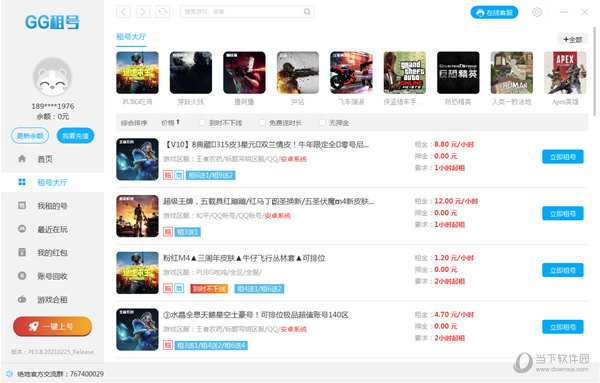Select the 穿越火线 game icon

[191, 73]
